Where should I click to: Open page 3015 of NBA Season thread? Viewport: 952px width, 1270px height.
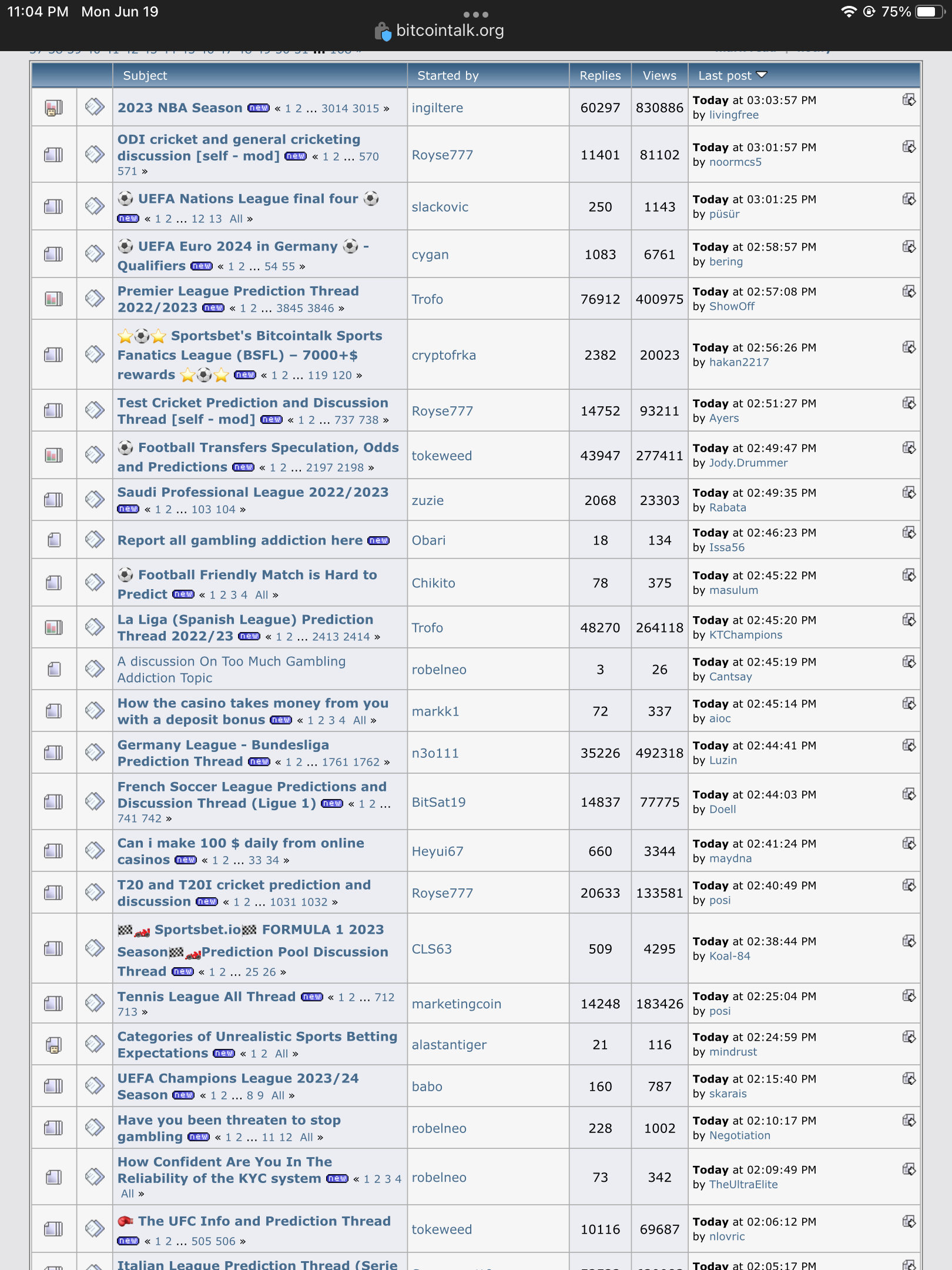click(x=366, y=109)
